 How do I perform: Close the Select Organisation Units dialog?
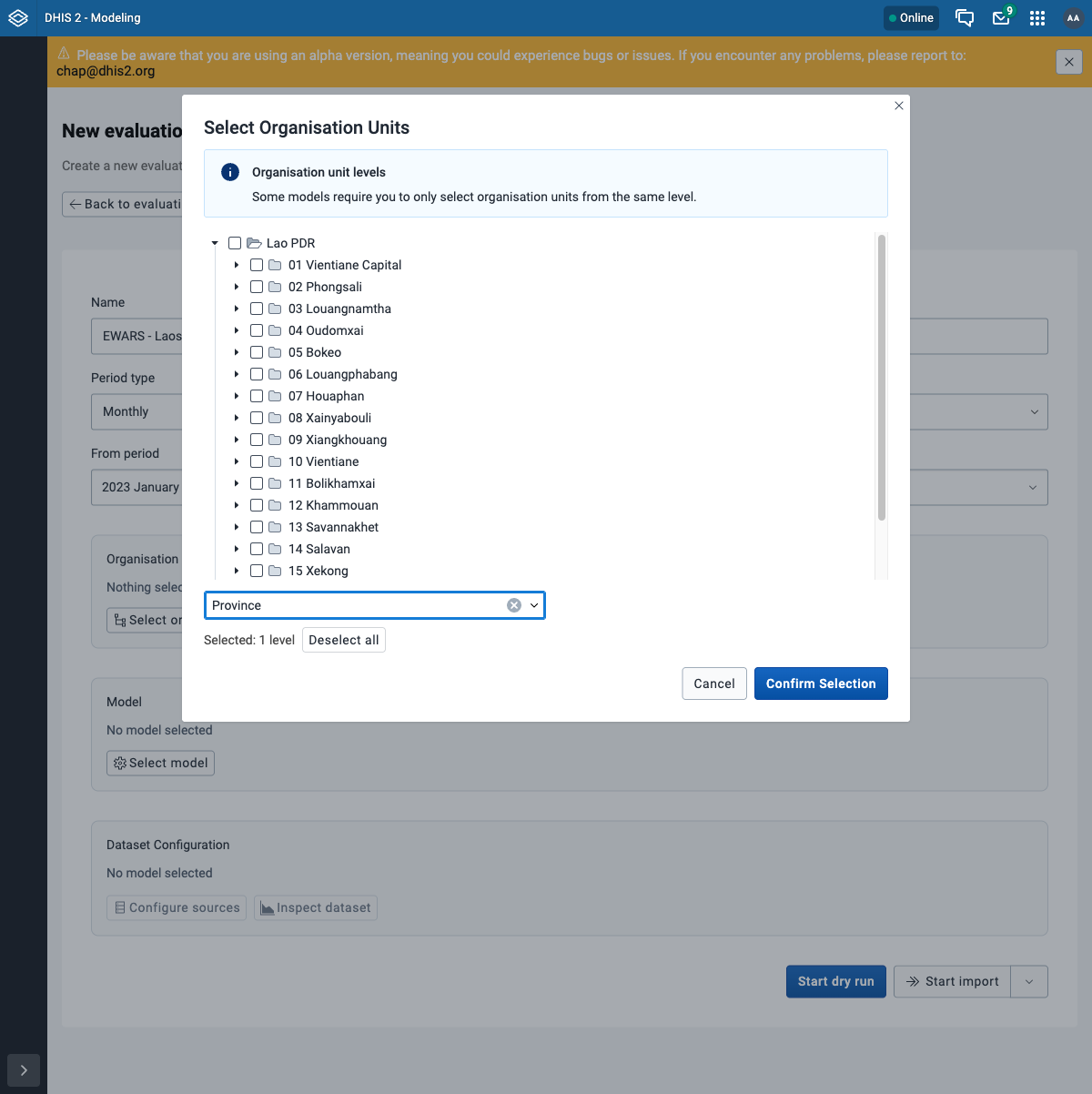(899, 106)
